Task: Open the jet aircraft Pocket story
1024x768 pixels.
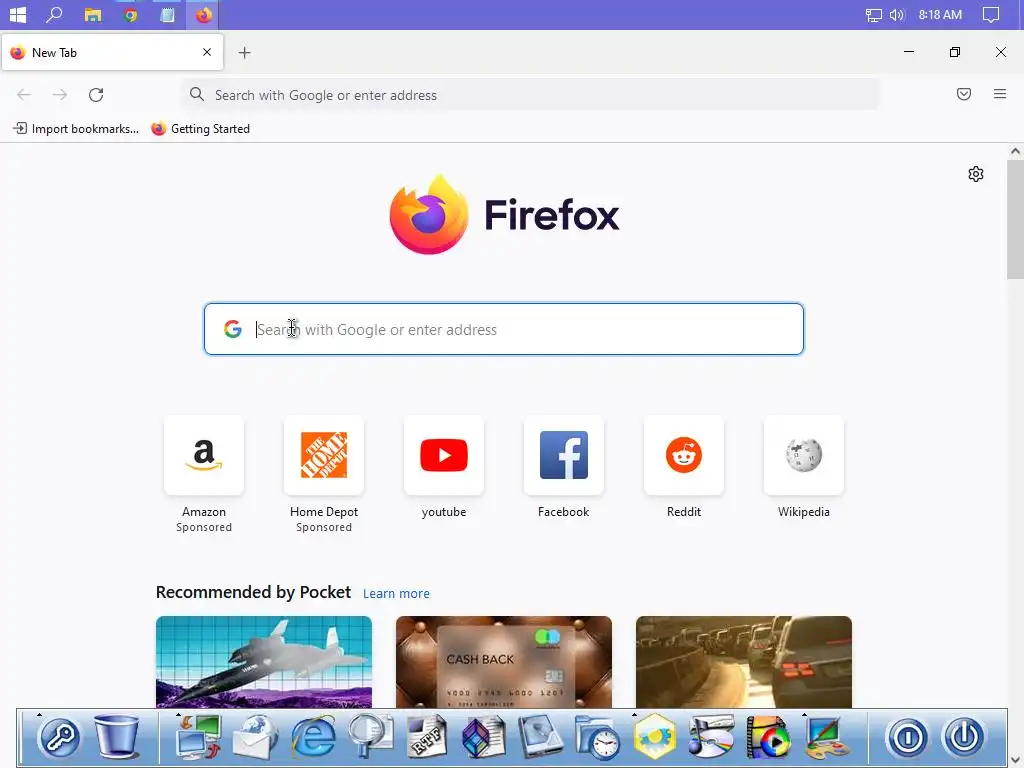Action: (x=264, y=662)
